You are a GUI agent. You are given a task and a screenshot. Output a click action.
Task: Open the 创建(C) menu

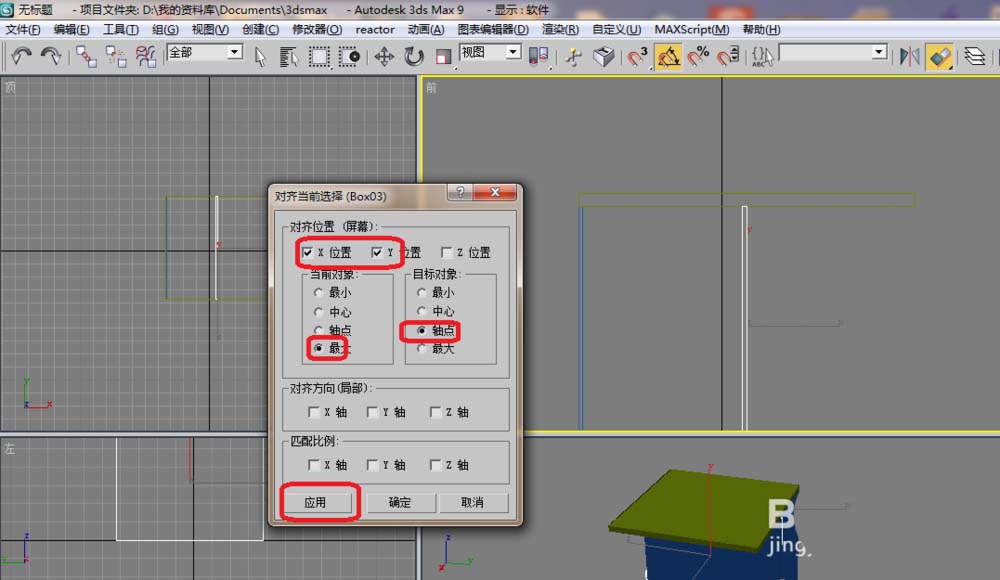(260, 29)
